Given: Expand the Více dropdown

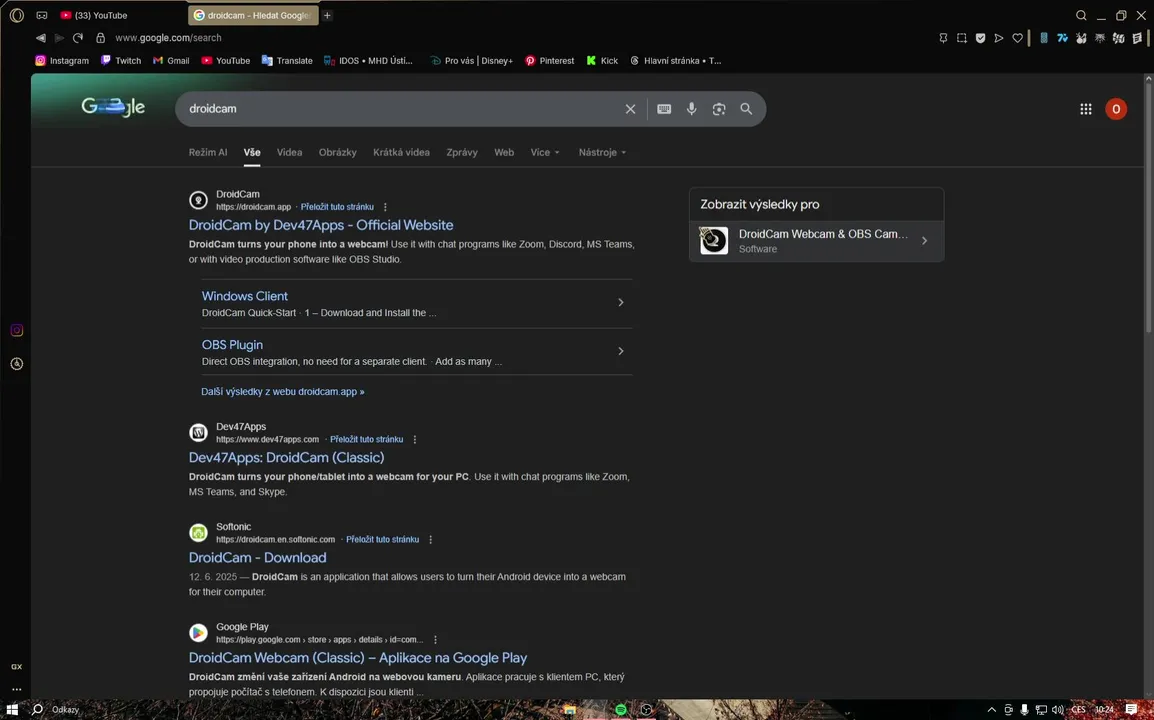Looking at the screenshot, I should click(545, 152).
